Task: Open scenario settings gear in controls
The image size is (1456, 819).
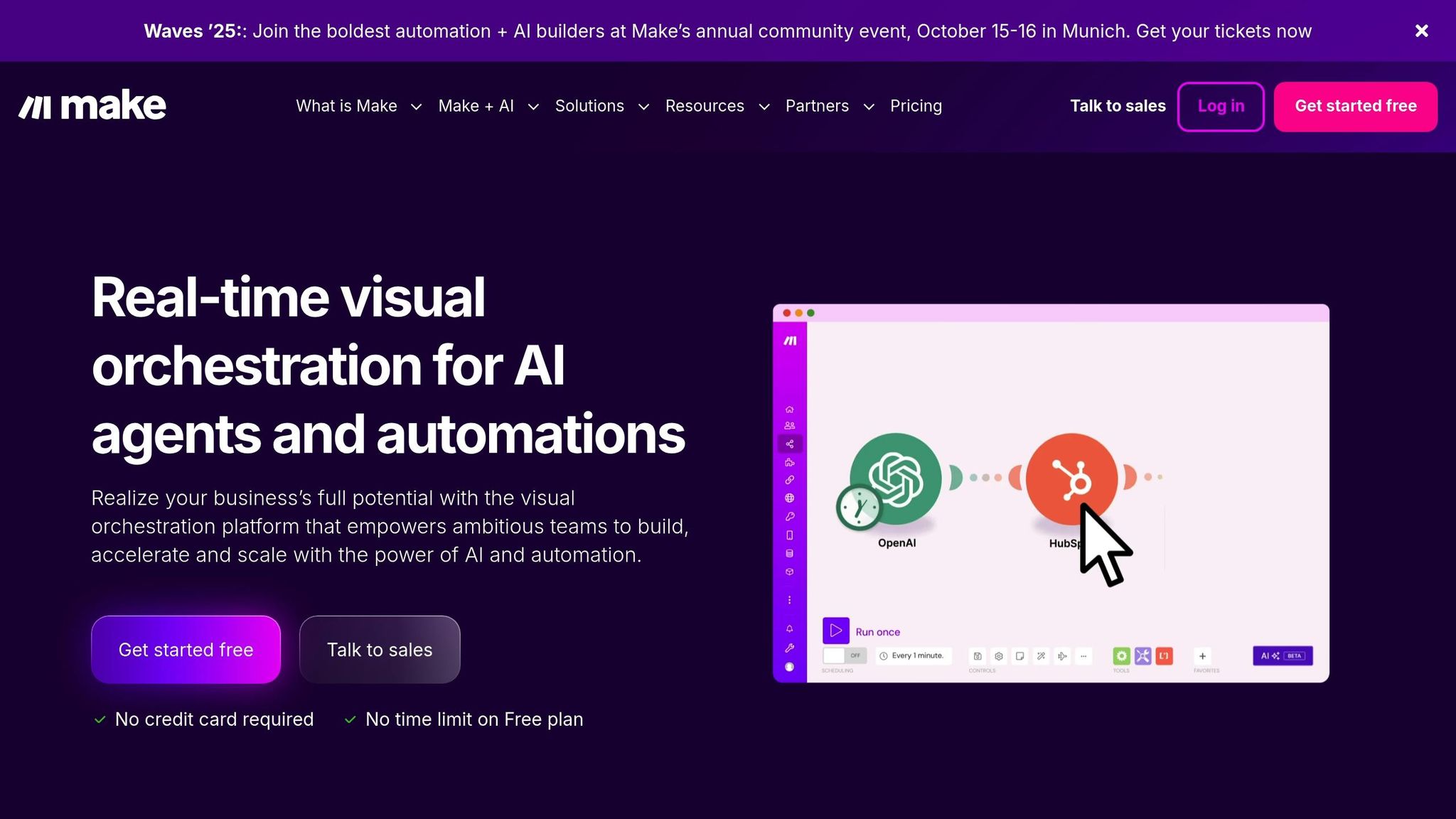Action: 999,656
